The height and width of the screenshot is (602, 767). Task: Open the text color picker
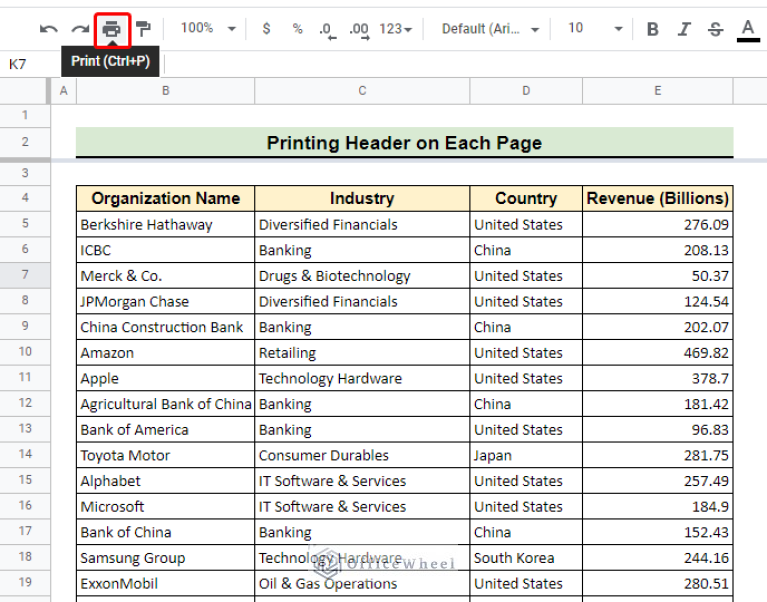pos(748,29)
